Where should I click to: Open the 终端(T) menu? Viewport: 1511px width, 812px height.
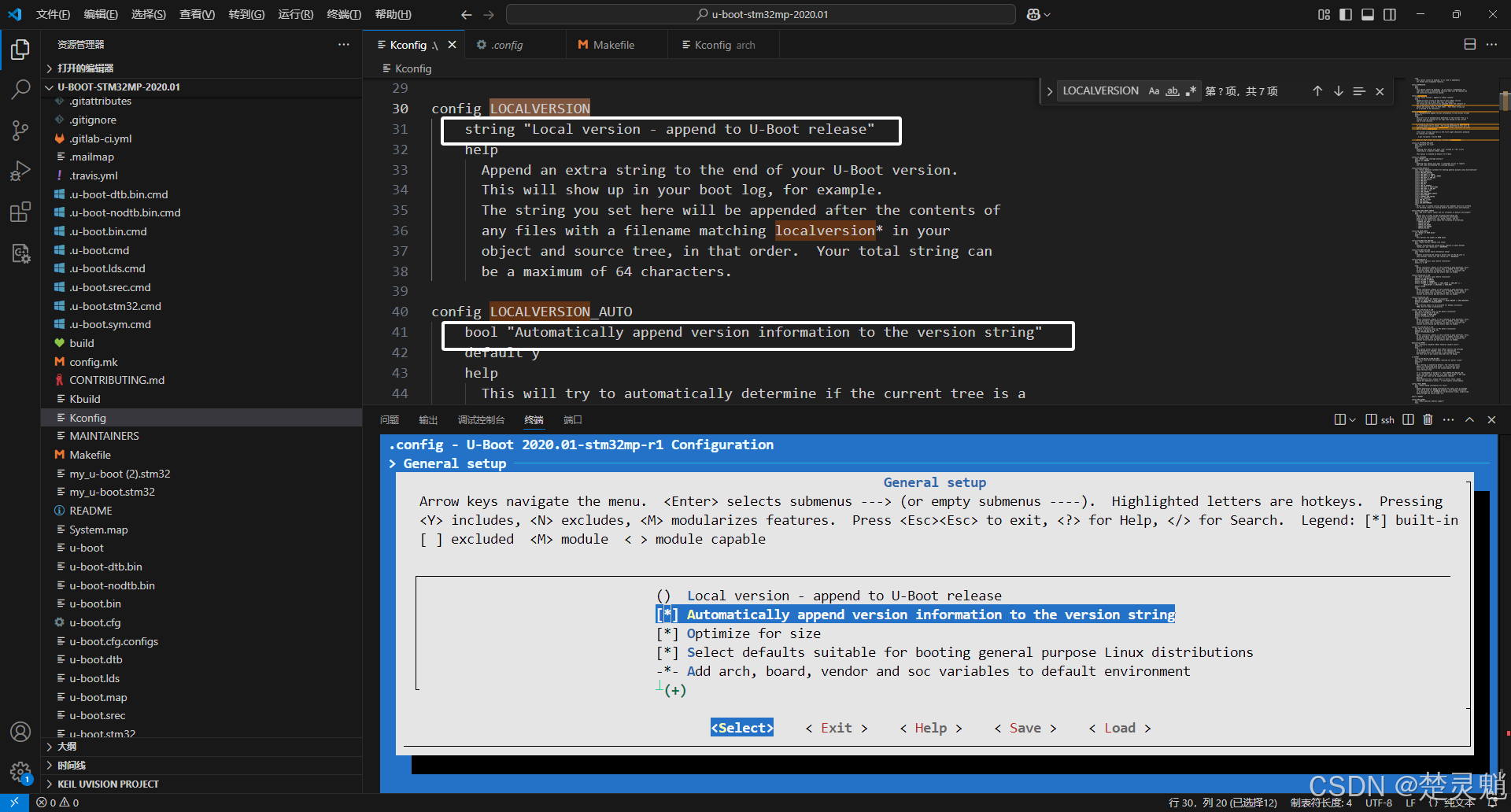coord(344,14)
